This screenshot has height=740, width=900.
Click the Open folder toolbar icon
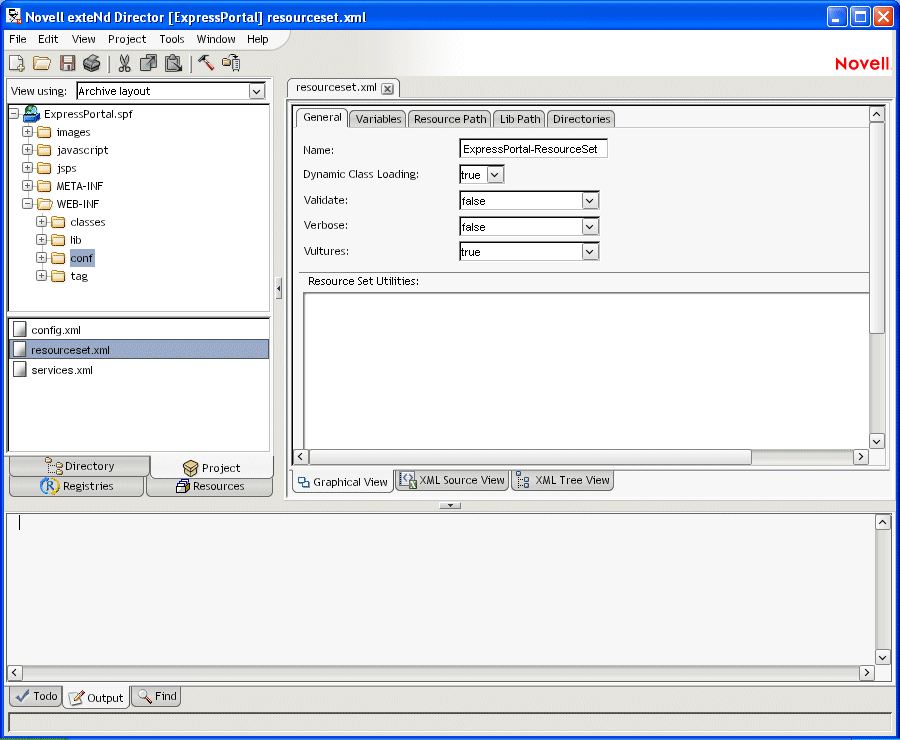point(42,64)
